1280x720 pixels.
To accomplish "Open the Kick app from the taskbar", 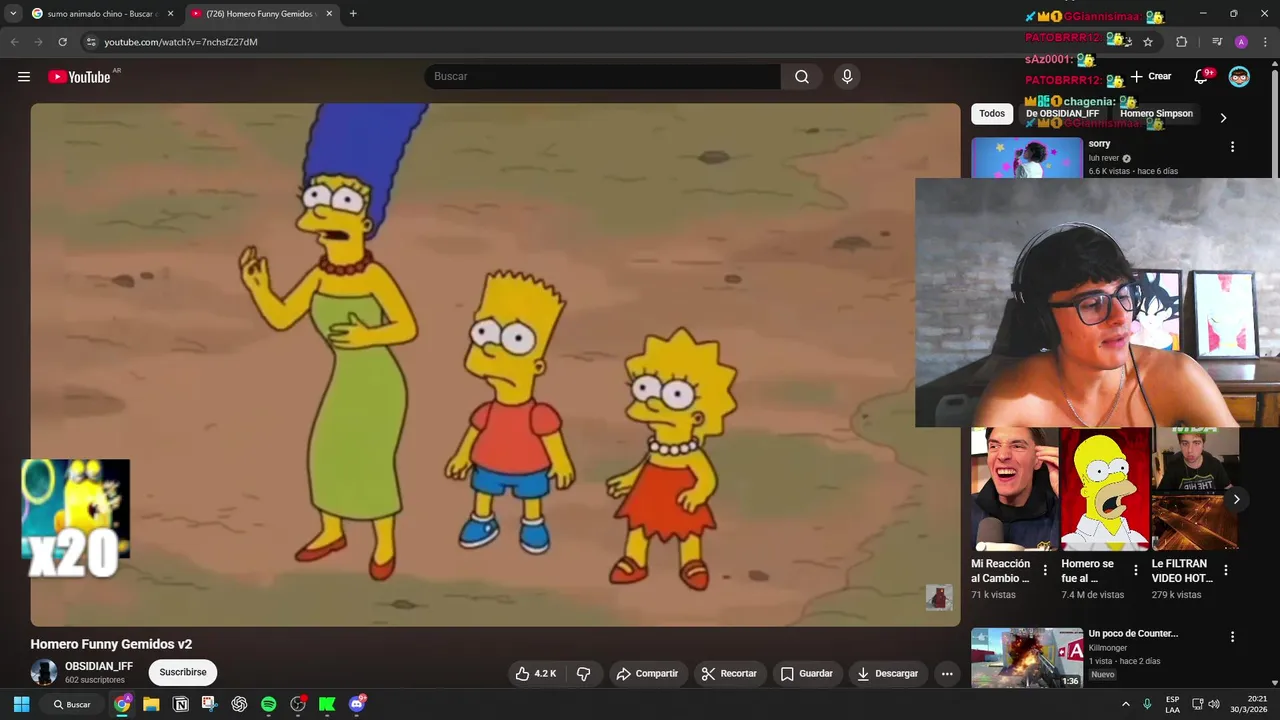I will tap(327, 704).
